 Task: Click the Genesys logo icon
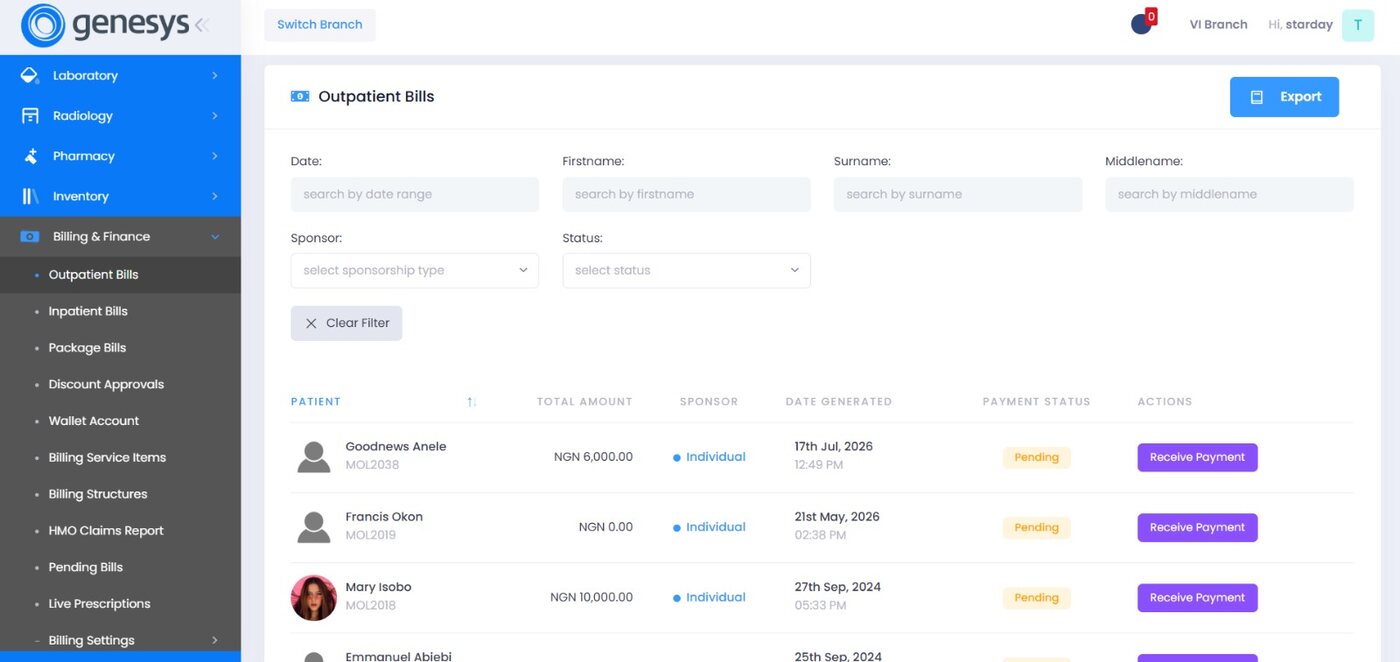coord(43,26)
